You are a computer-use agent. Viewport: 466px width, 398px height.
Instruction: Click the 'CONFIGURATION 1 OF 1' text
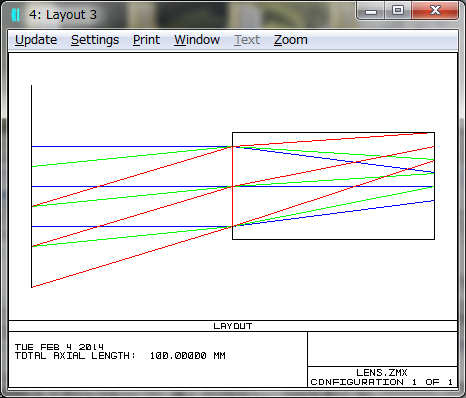coord(382,382)
